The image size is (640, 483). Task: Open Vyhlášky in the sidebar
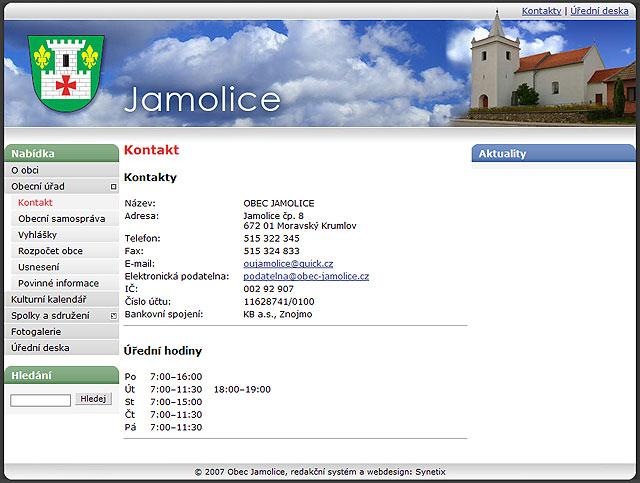click(x=38, y=235)
